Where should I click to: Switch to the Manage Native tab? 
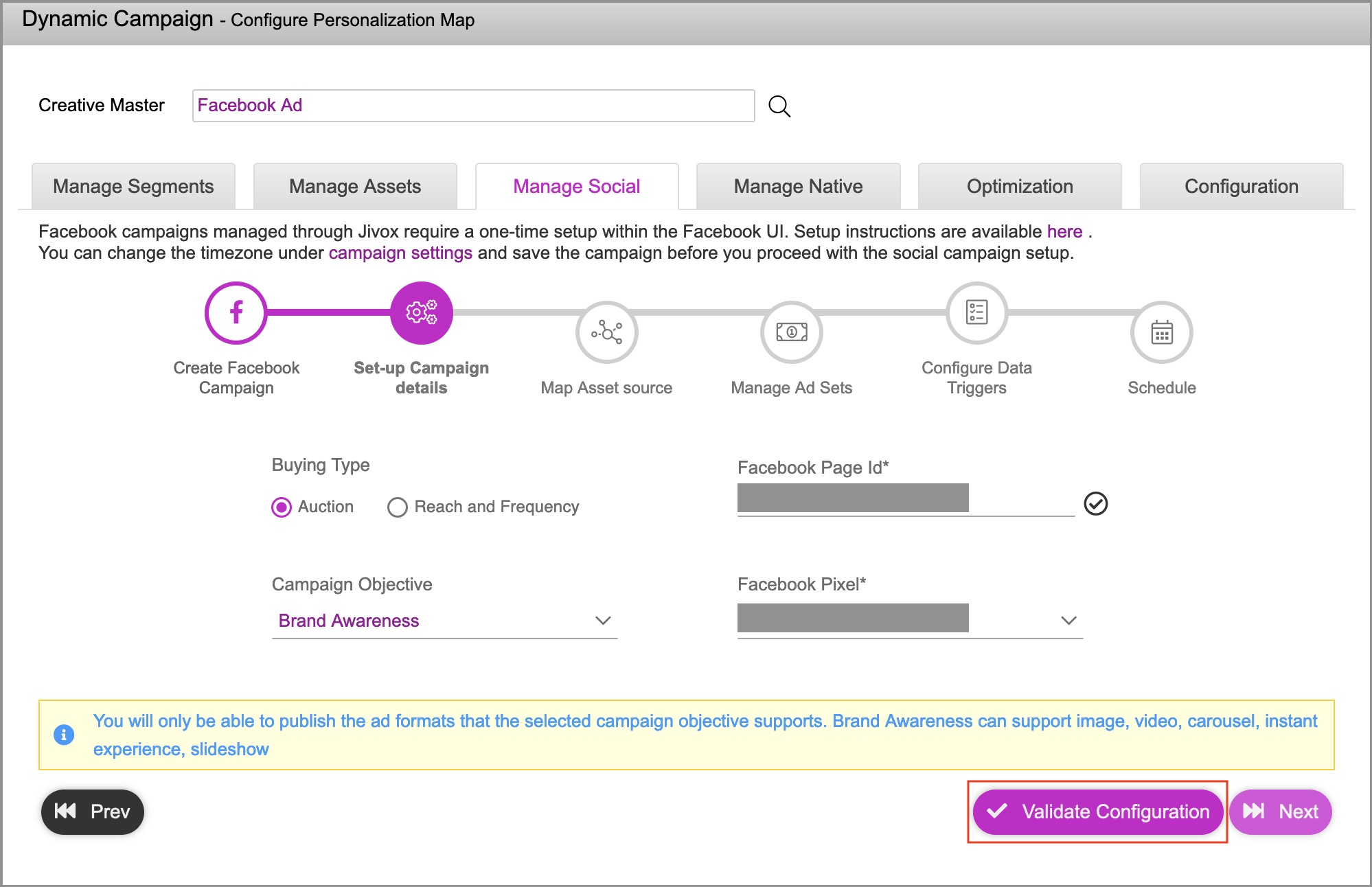pos(799,186)
